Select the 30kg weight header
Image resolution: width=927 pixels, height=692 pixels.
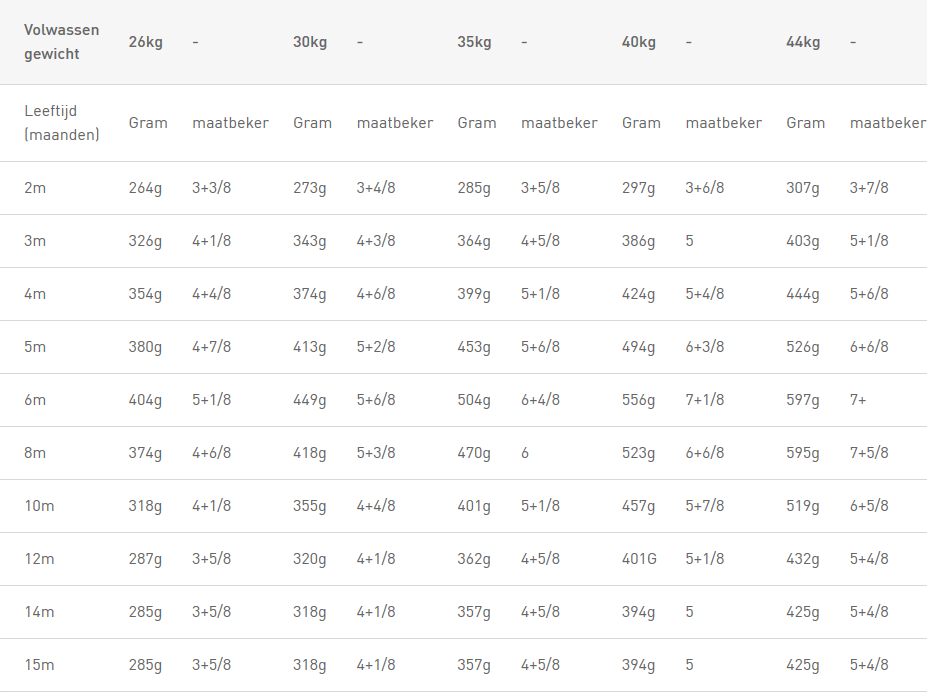[x=310, y=42]
